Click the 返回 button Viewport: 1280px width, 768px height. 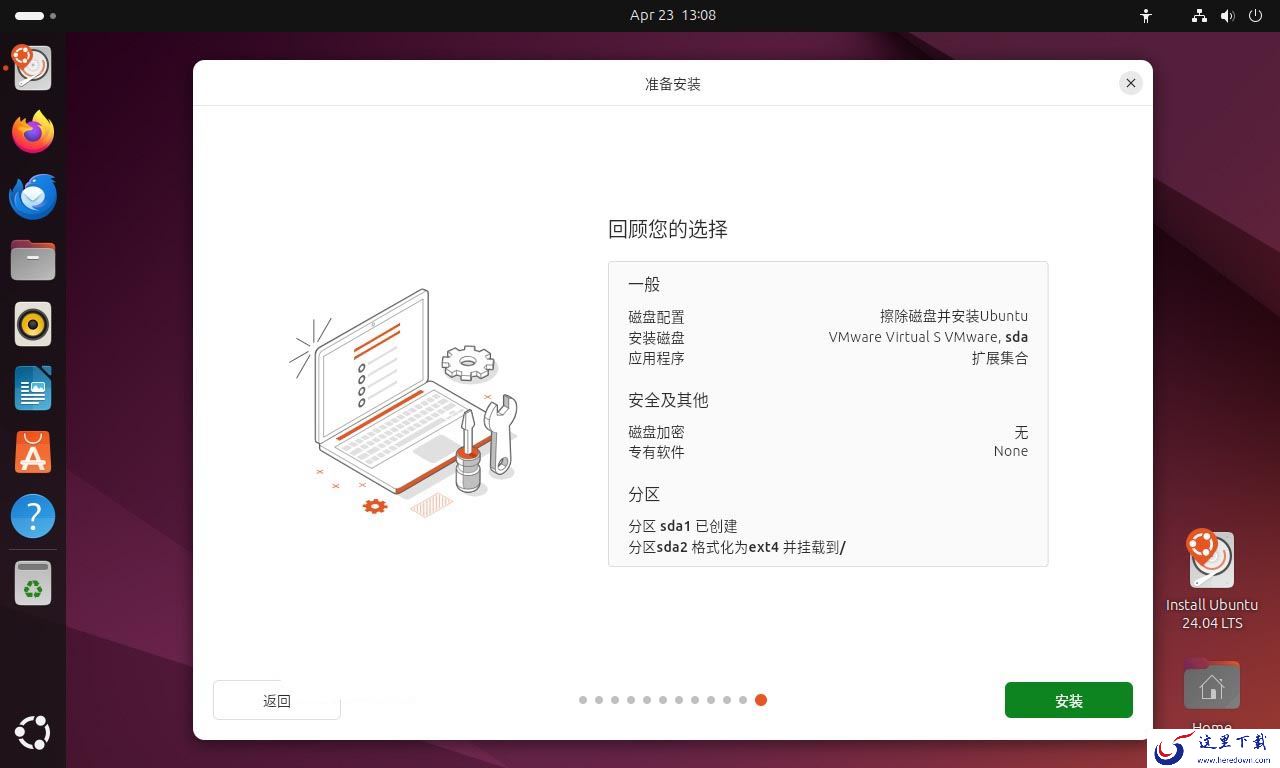point(277,700)
